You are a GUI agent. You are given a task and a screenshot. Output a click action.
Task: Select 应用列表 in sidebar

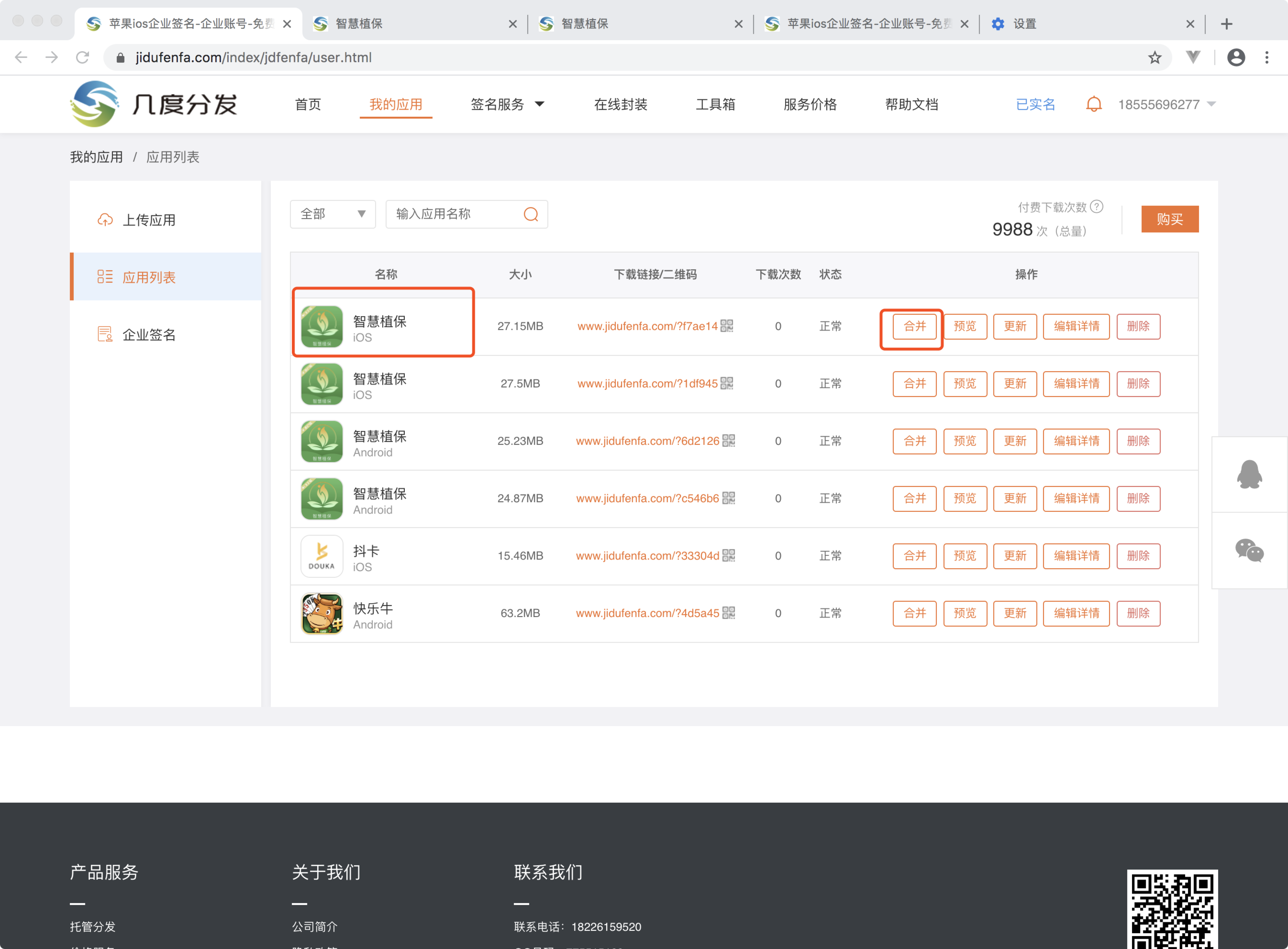pyautogui.click(x=166, y=277)
